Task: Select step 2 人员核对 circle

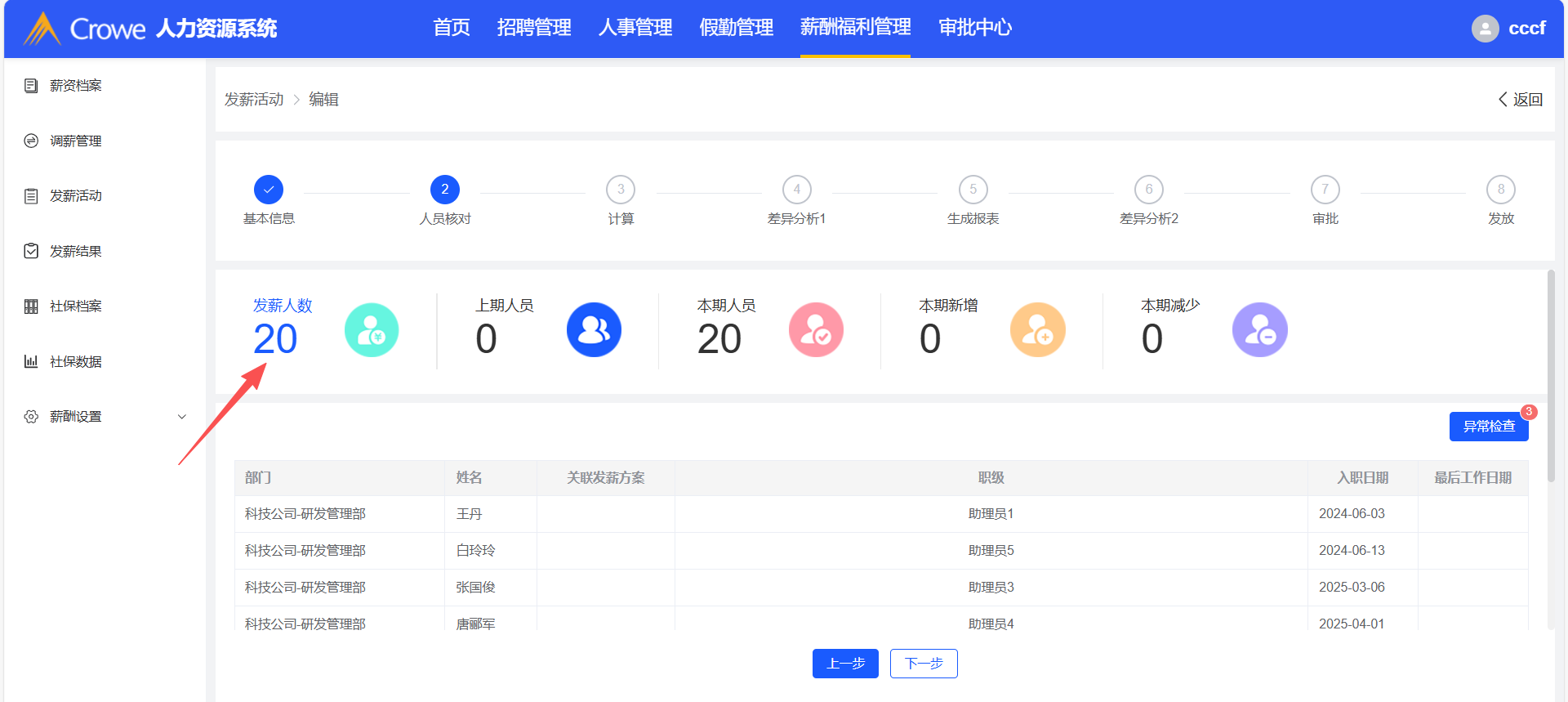Action: (445, 190)
